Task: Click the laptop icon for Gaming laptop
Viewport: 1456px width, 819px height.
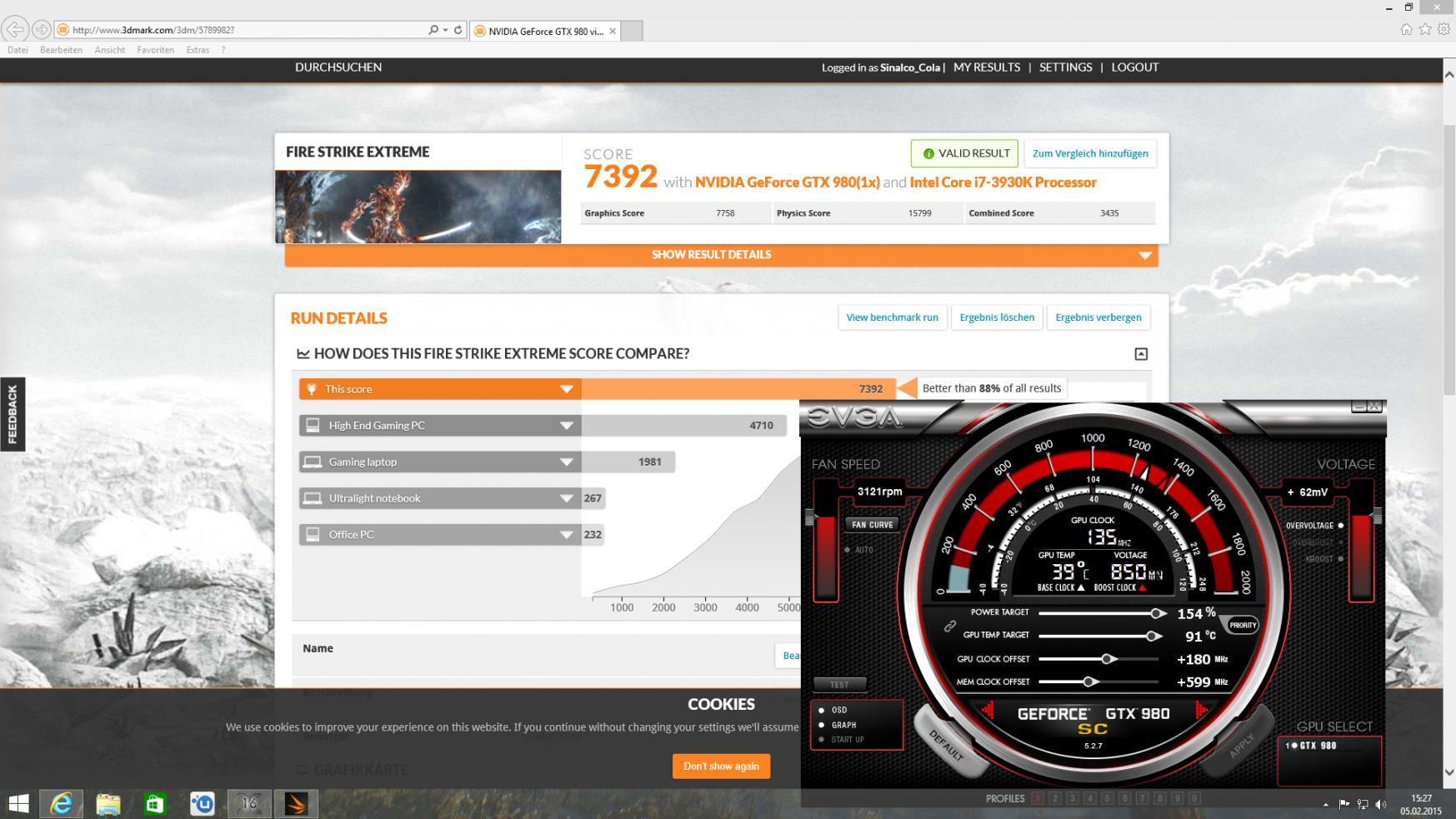Action: click(313, 462)
